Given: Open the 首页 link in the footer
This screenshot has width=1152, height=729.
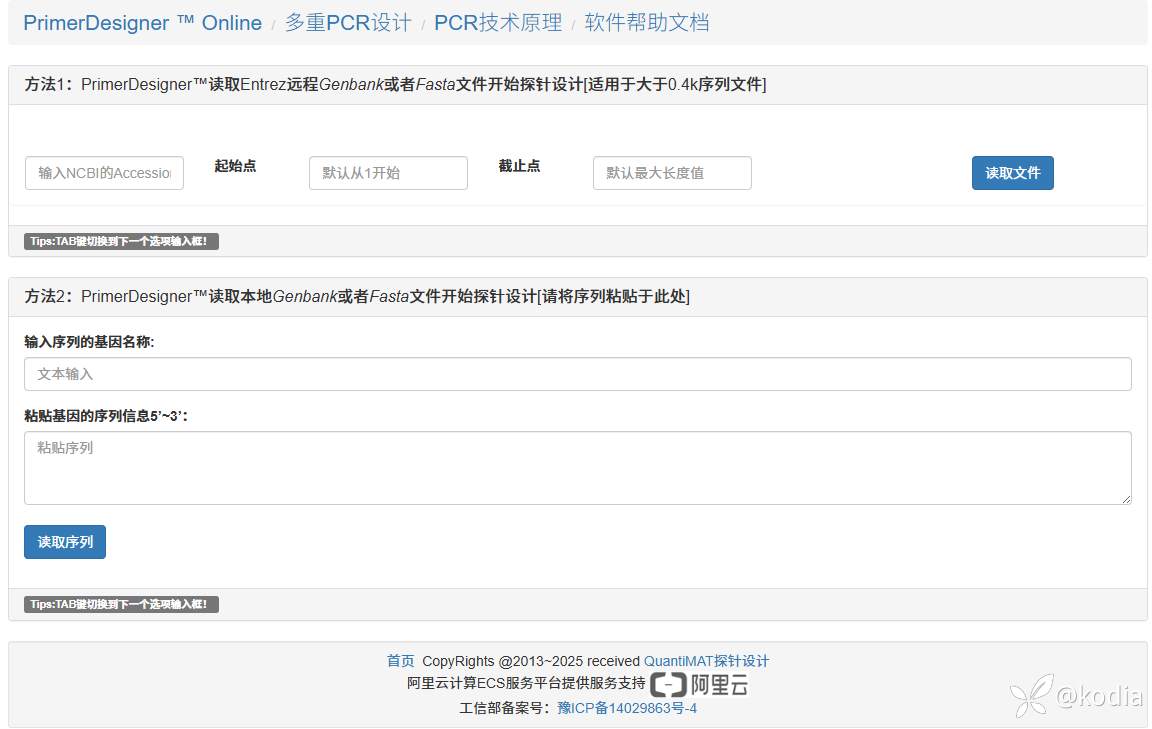Looking at the screenshot, I should [x=400, y=661].
